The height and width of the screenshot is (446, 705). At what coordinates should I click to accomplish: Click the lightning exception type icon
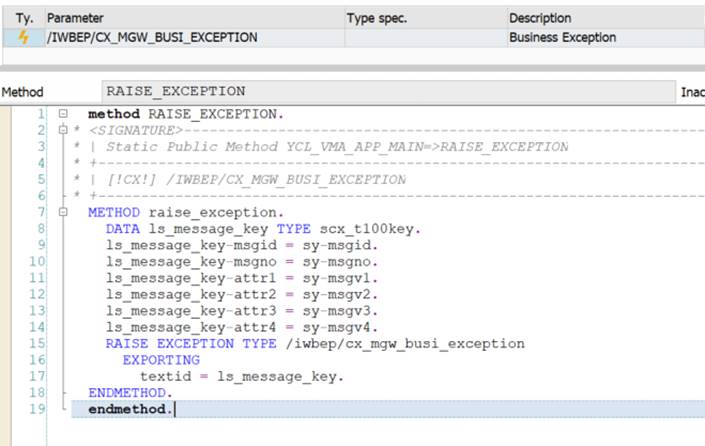click(23, 37)
